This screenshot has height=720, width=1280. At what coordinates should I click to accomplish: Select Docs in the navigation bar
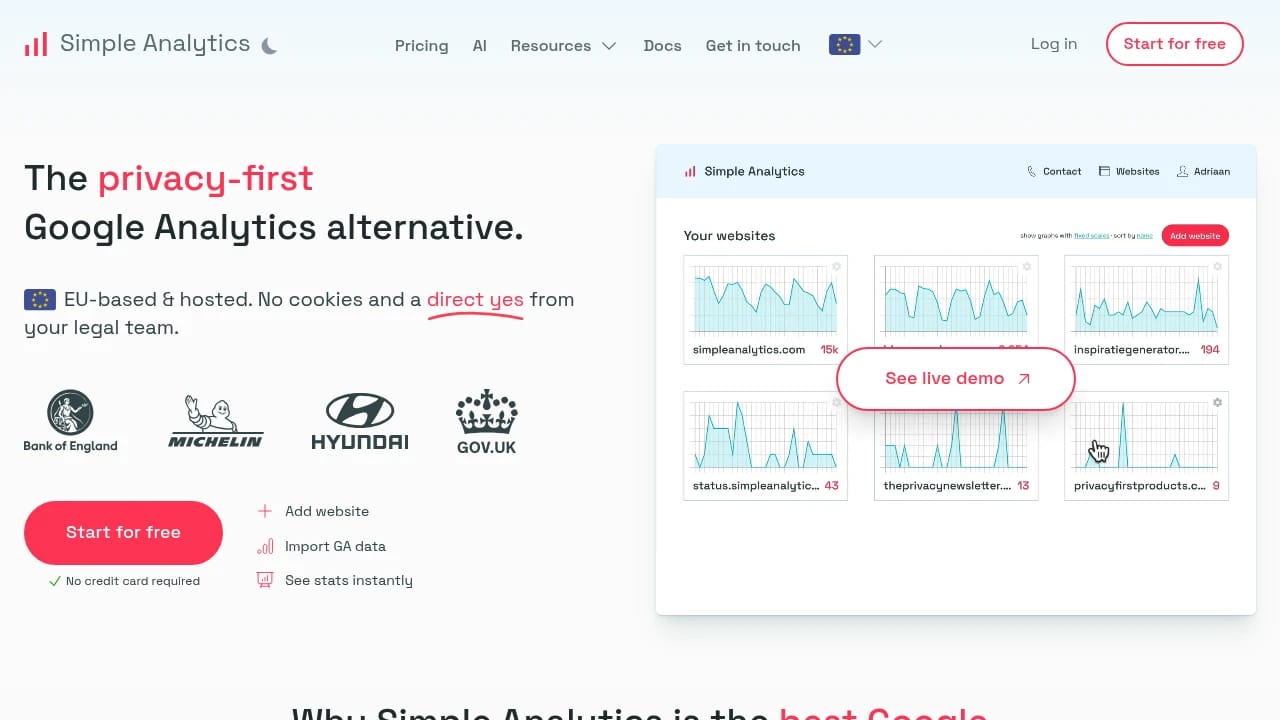(662, 46)
